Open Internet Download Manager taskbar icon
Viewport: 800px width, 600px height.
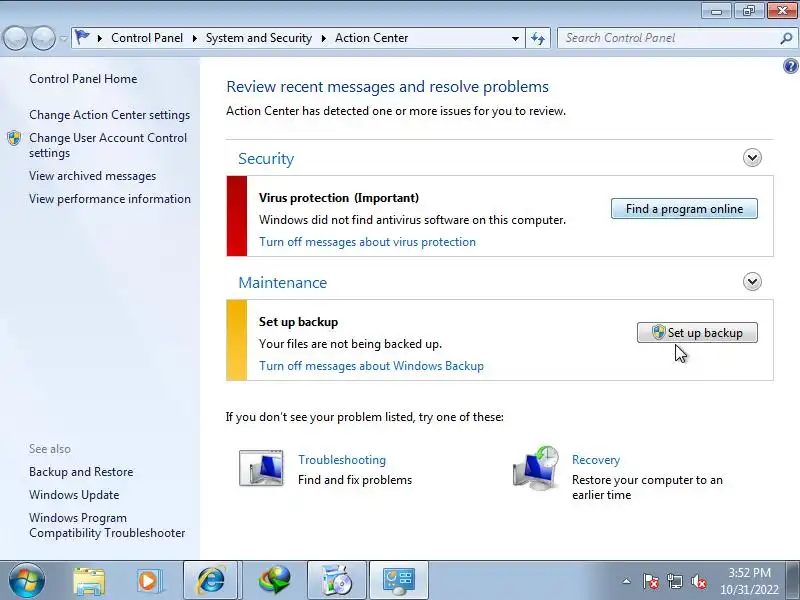pos(274,581)
